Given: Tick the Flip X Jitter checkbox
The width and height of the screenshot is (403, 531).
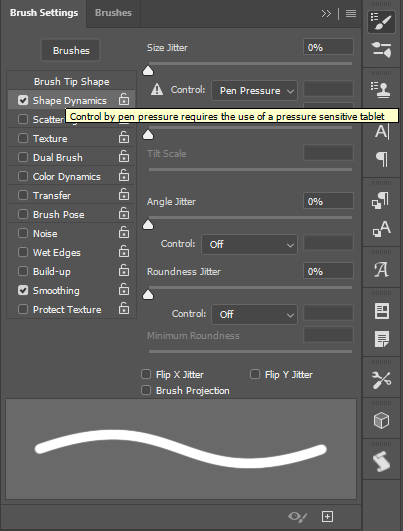Looking at the screenshot, I should pyautogui.click(x=146, y=374).
